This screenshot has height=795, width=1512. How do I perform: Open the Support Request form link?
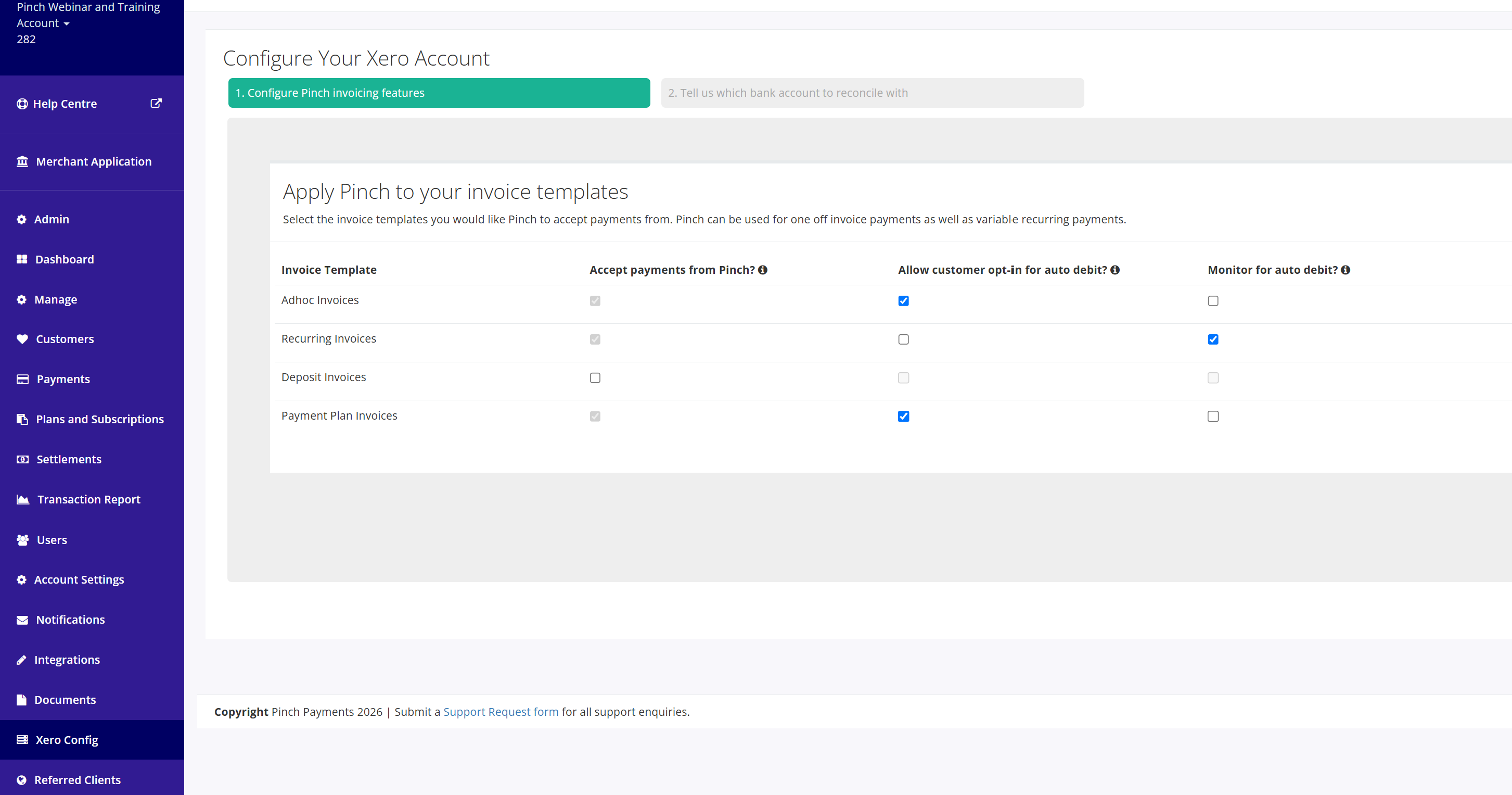tap(501, 712)
